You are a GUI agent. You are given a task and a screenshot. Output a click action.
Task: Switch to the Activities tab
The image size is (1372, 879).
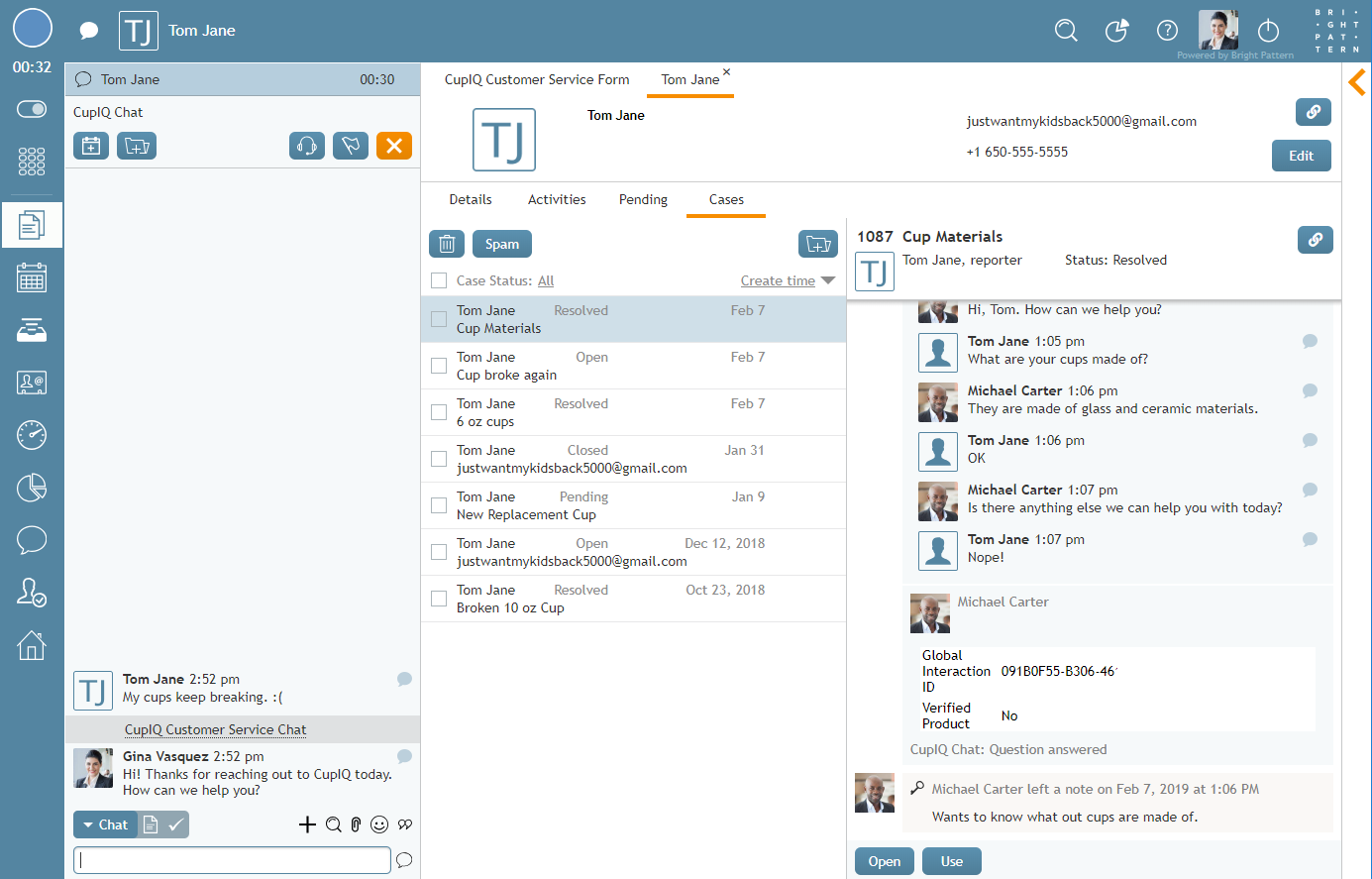pyautogui.click(x=557, y=199)
